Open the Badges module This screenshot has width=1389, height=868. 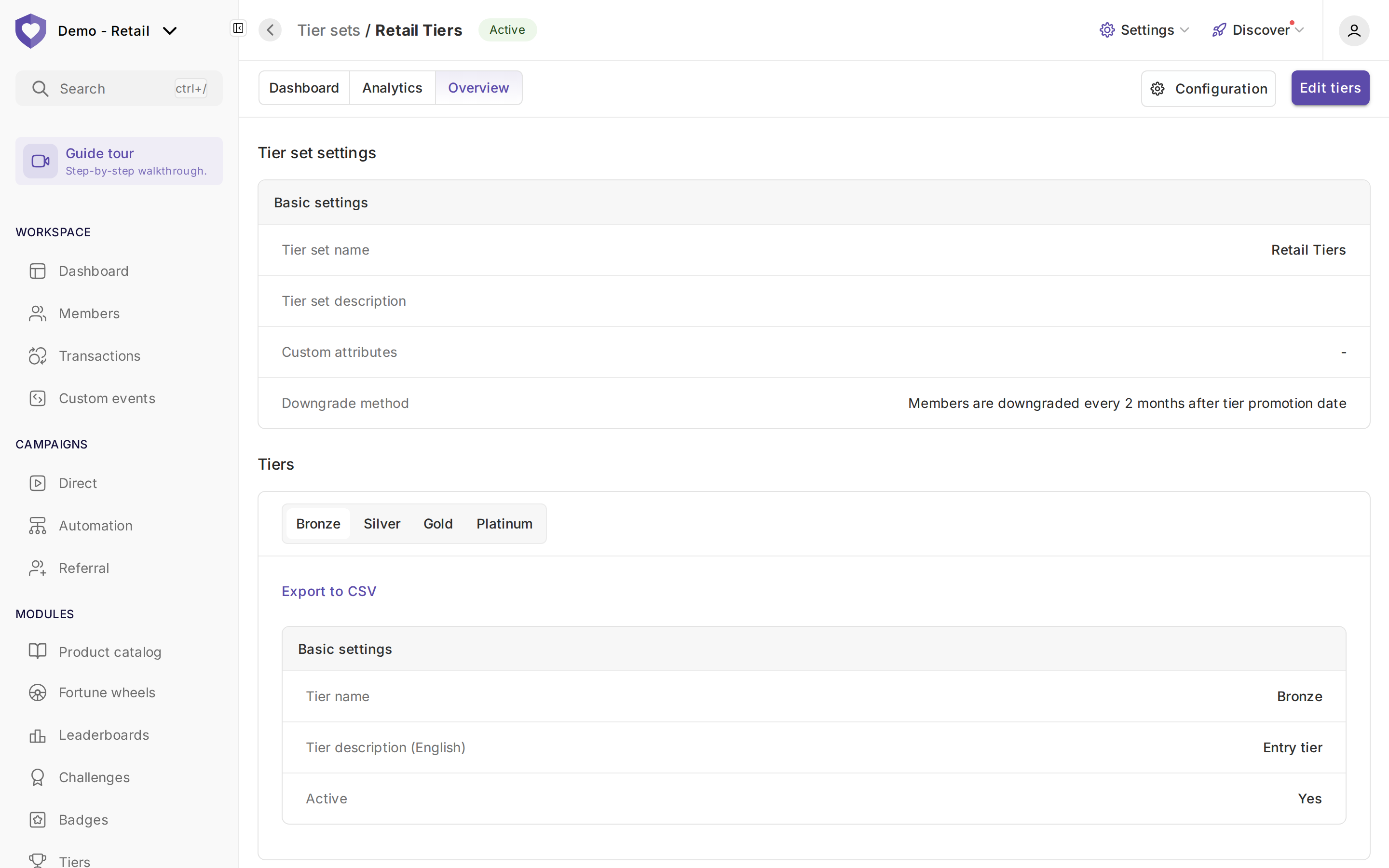tap(83, 820)
